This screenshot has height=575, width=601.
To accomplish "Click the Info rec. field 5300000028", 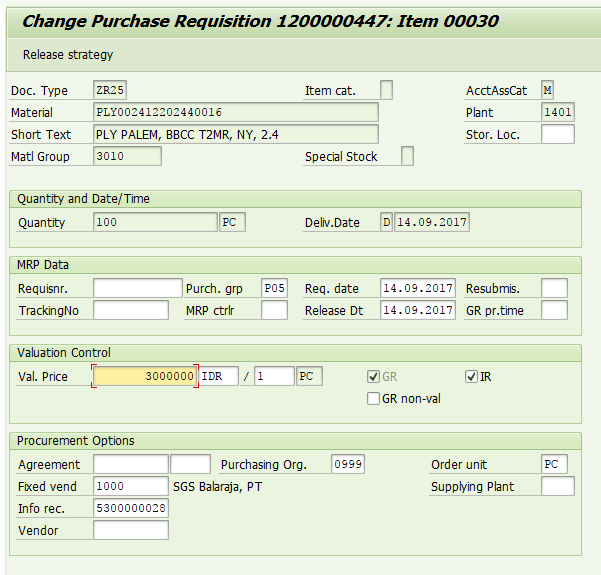I will point(131,508).
